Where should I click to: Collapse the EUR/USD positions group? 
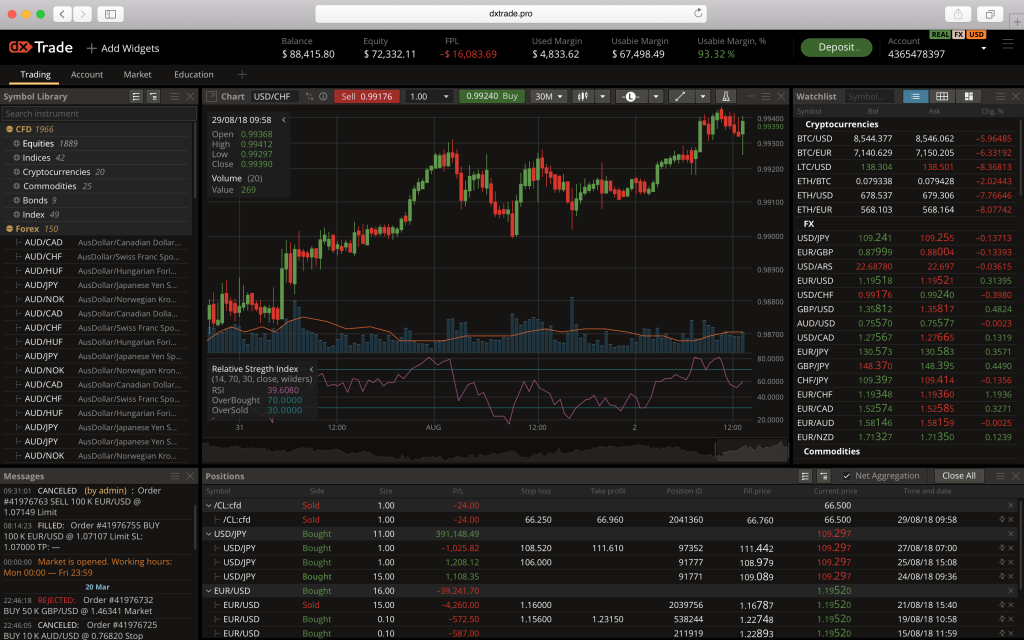(209, 591)
